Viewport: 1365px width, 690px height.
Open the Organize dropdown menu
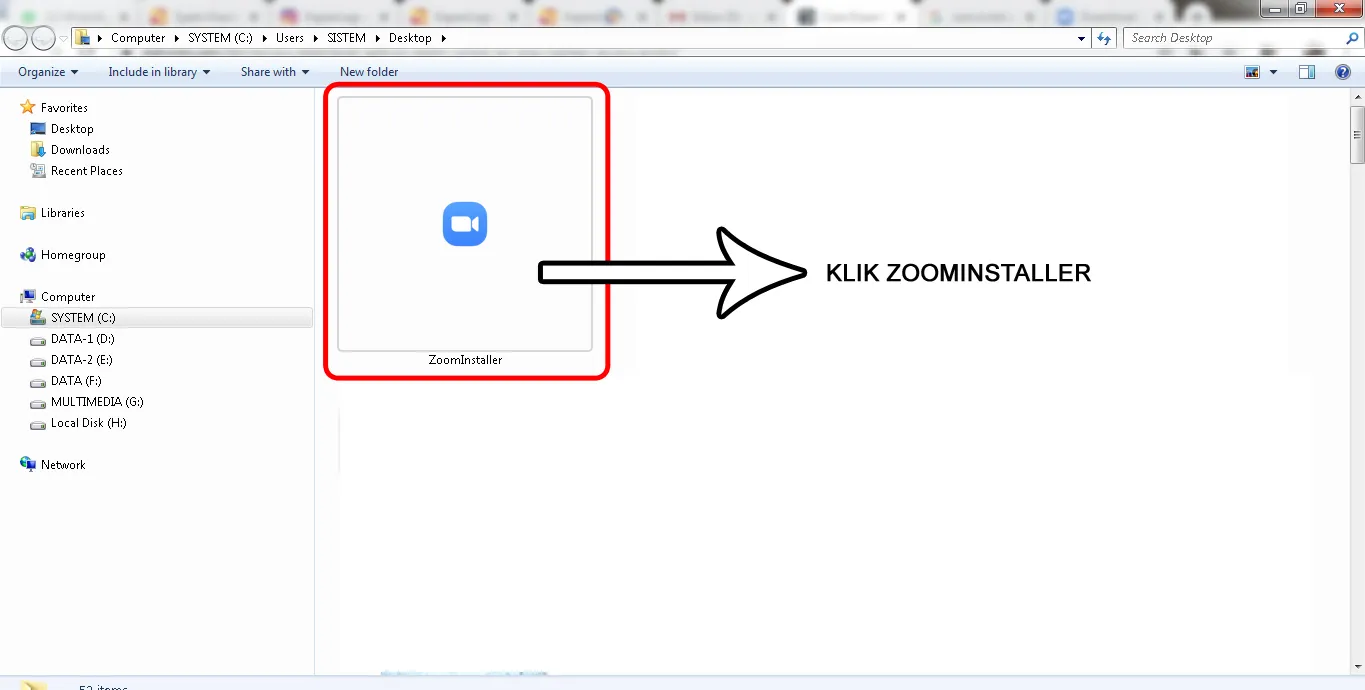tap(45, 71)
